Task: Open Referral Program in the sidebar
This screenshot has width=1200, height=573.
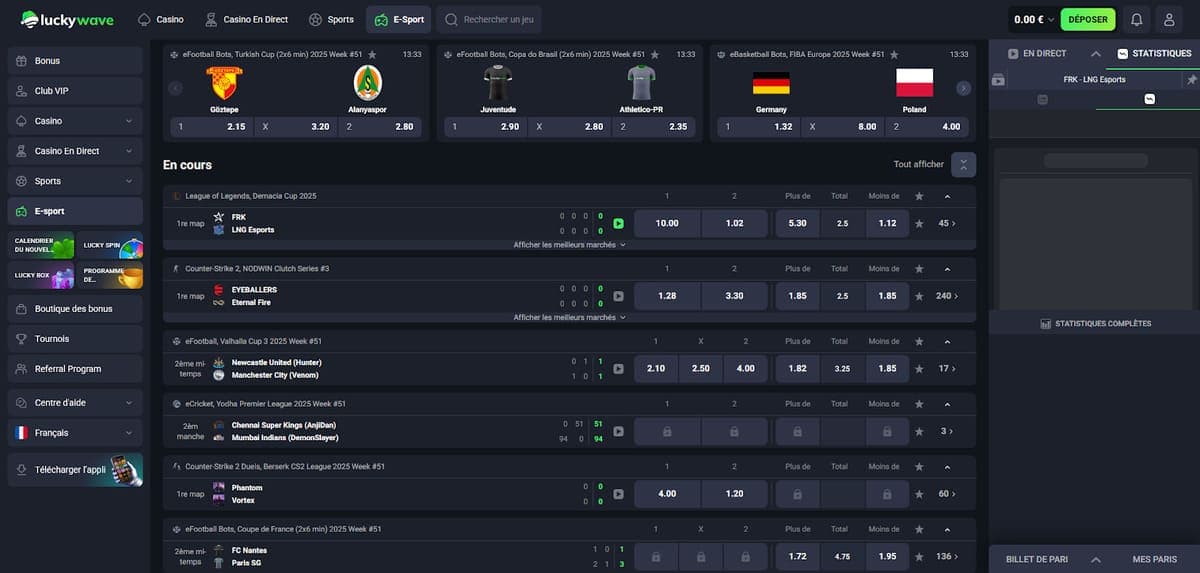Action: (75, 369)
